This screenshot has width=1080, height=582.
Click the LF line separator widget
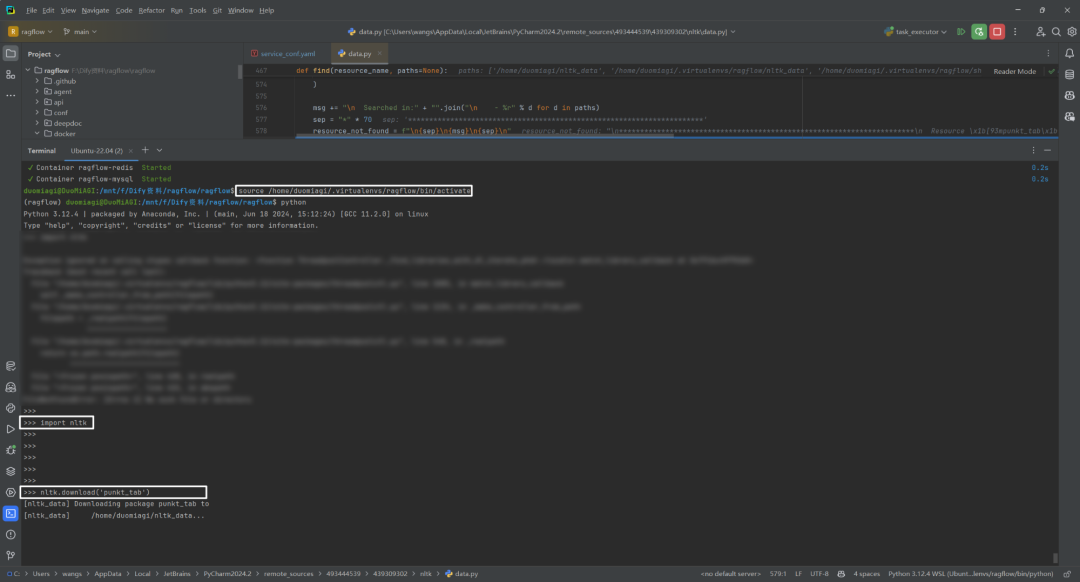click(x=798, y=574)
